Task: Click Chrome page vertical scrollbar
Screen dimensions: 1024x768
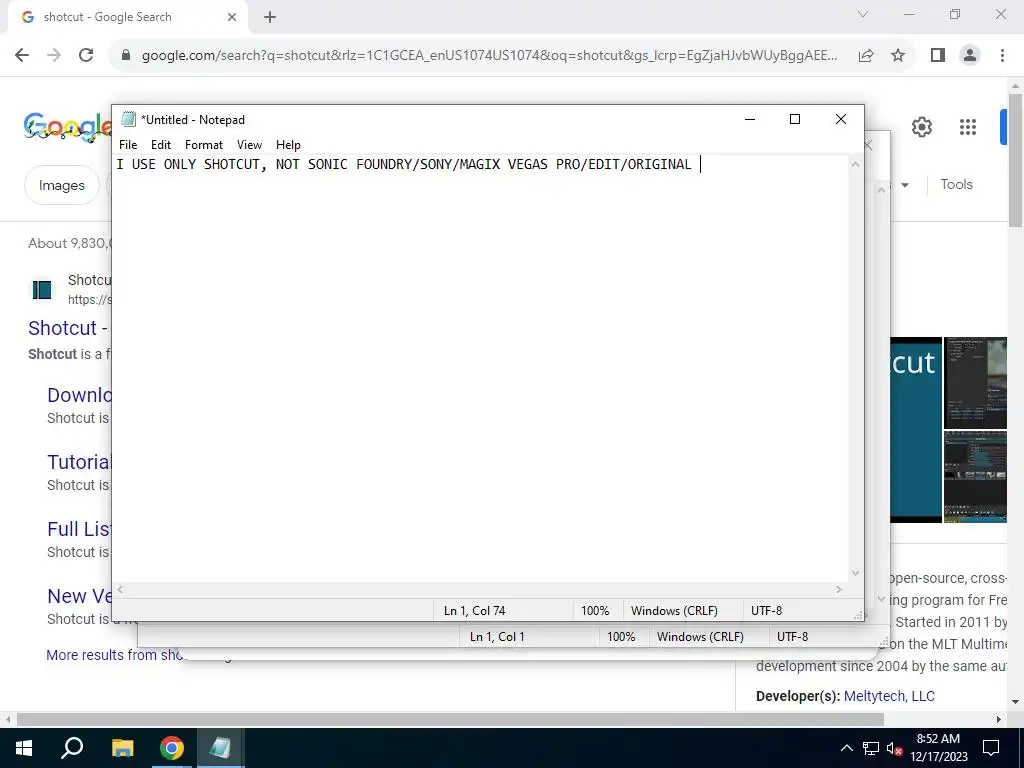Action: click(x=1015, y=160)
